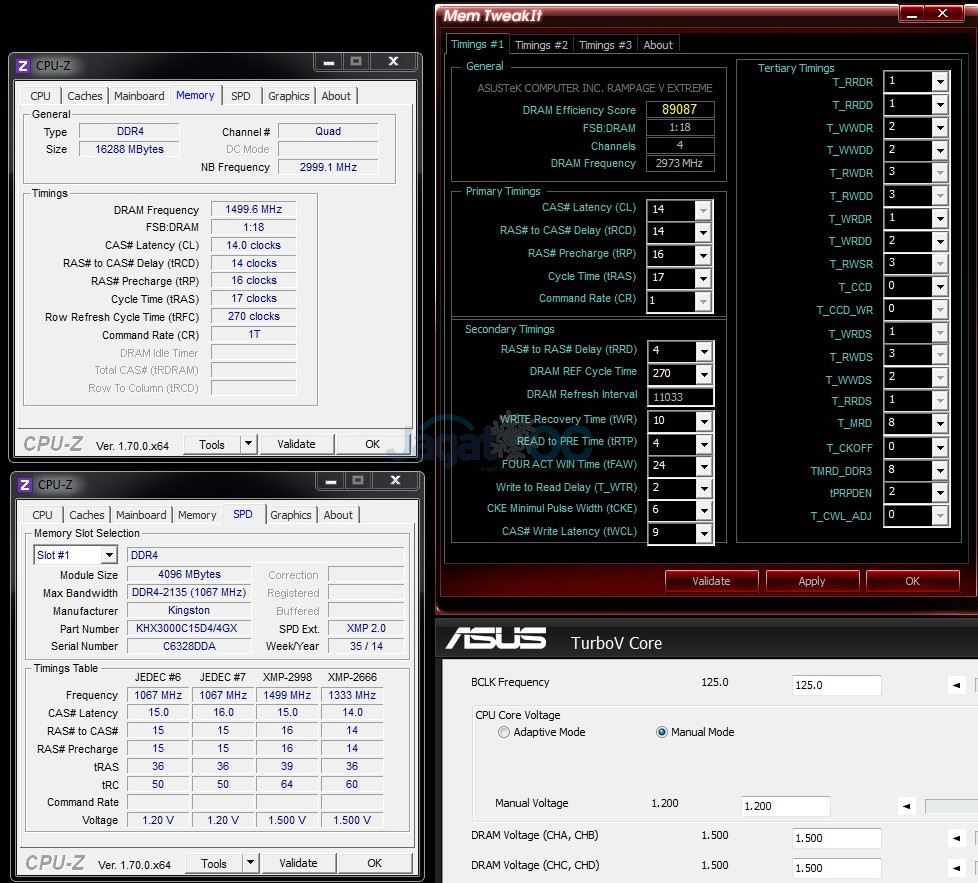Image resolution: width=978 pixels, height=883 pixels.
Task: Open the Slot #1 memory slot dropdown
Action: [x=108, y=555]
